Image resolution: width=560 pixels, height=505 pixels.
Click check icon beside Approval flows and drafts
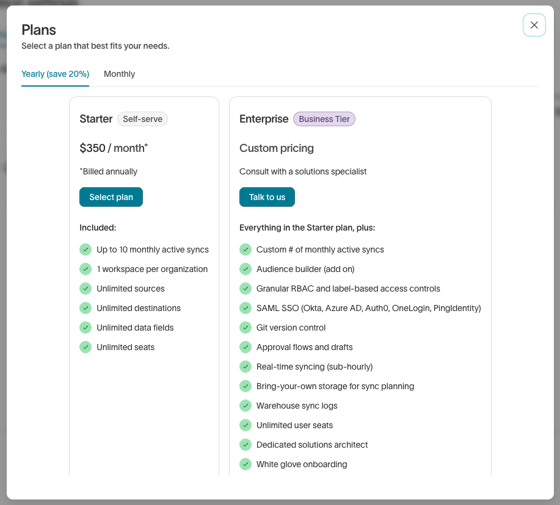(x=245, y=347)
